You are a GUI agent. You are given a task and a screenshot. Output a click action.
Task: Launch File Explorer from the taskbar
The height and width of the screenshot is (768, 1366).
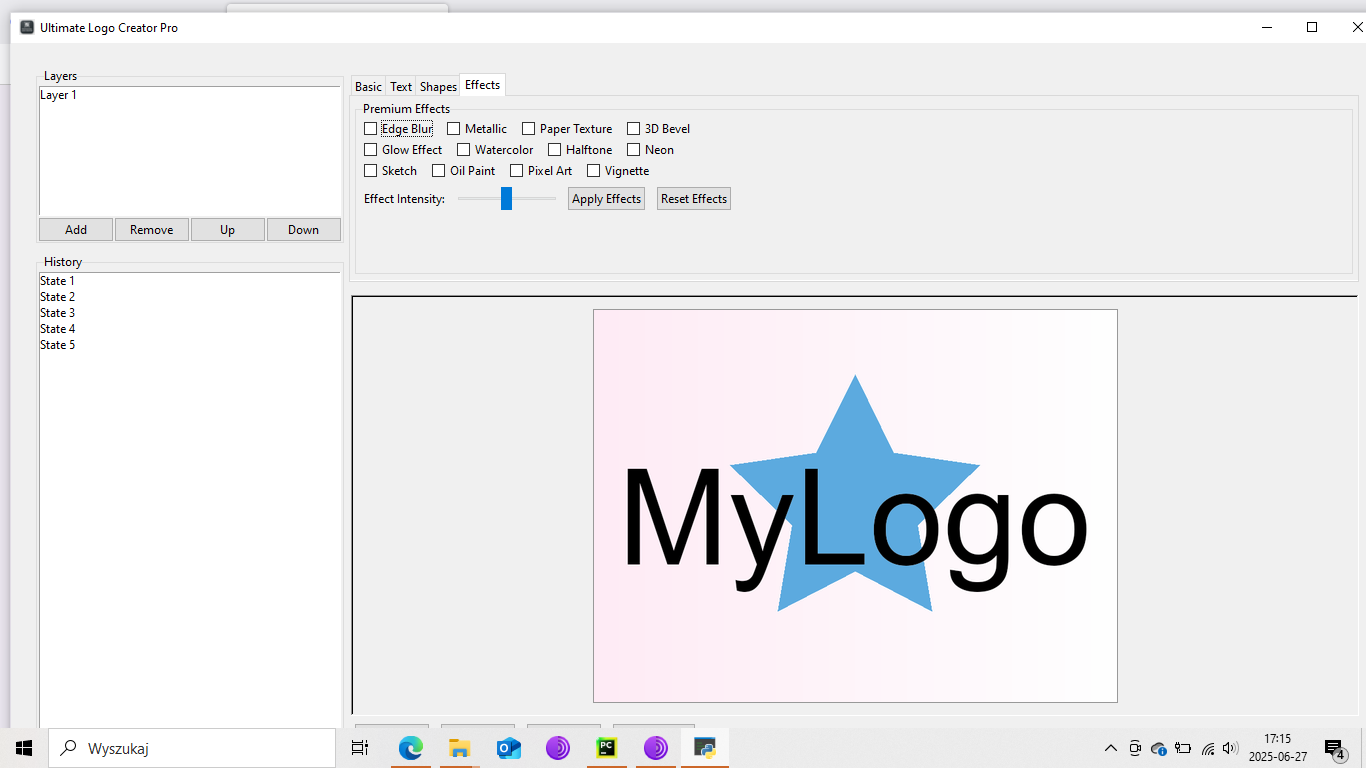coord(459,747)
